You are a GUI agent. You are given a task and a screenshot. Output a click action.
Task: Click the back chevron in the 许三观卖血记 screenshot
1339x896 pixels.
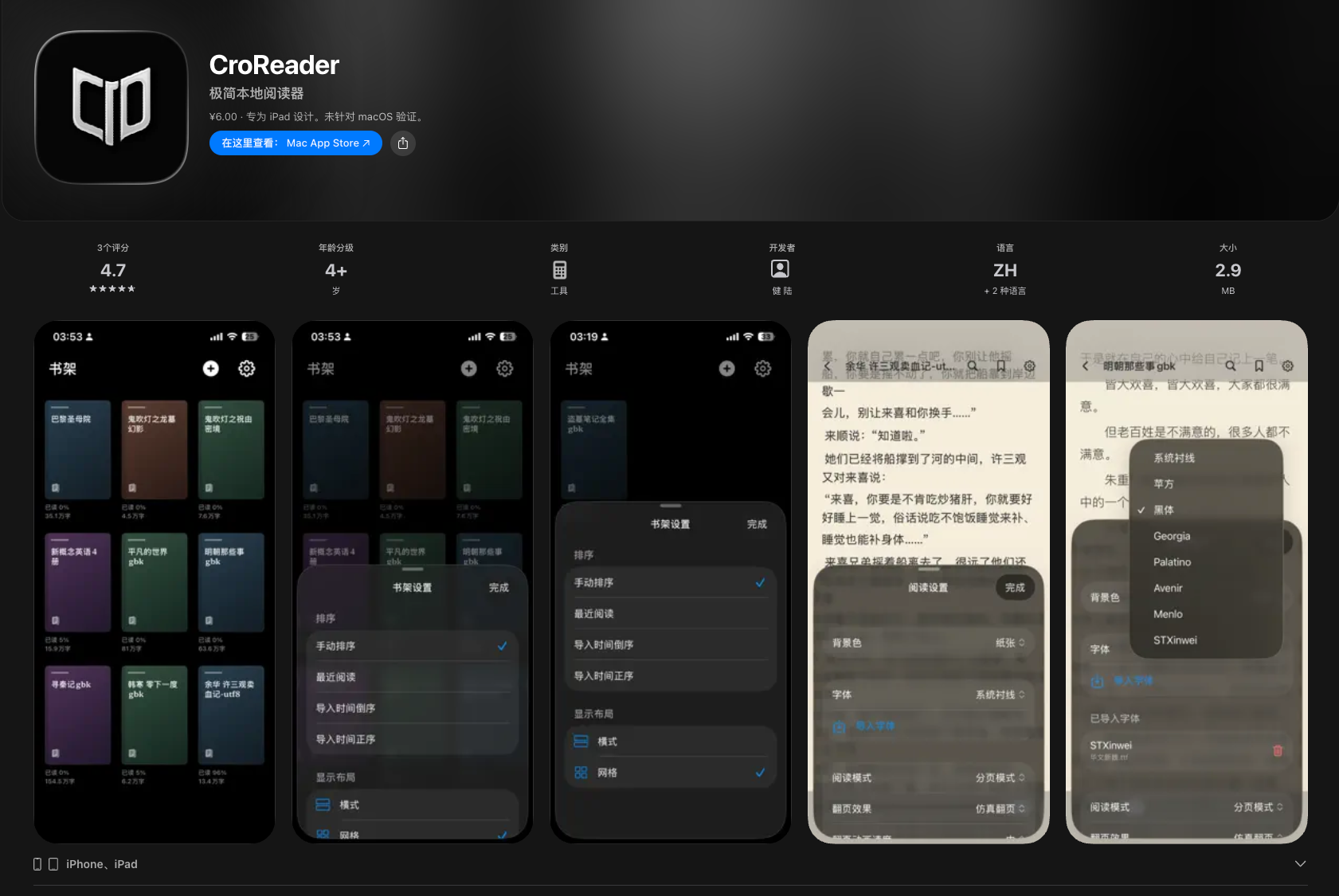827,366
